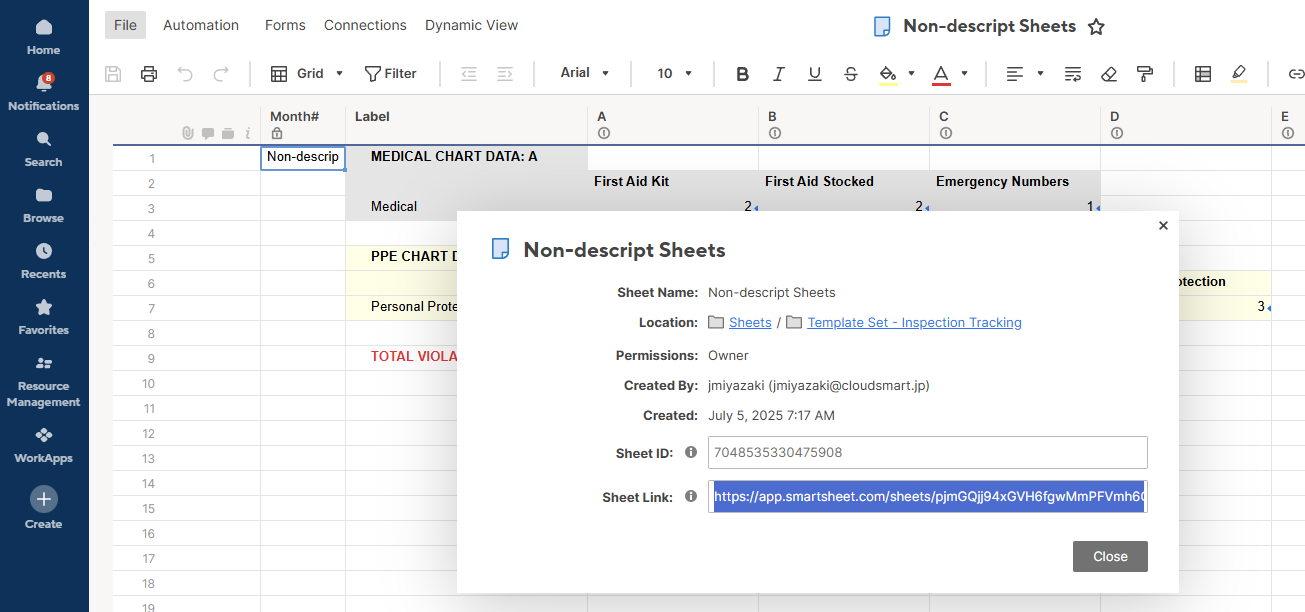Click the Sheet ID field
Image resolution: width=1305 pixels, height=612 pixels.
[928, 452]
